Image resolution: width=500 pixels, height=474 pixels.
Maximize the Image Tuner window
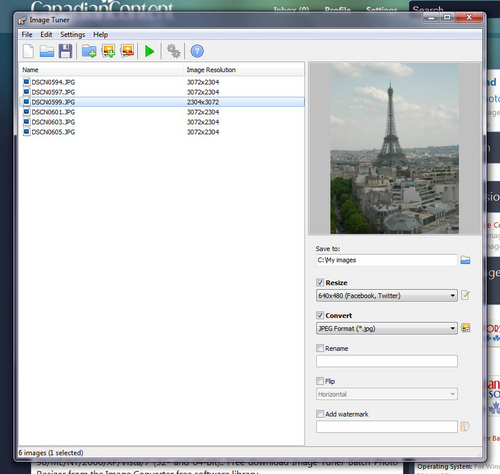tap(447, 18)
